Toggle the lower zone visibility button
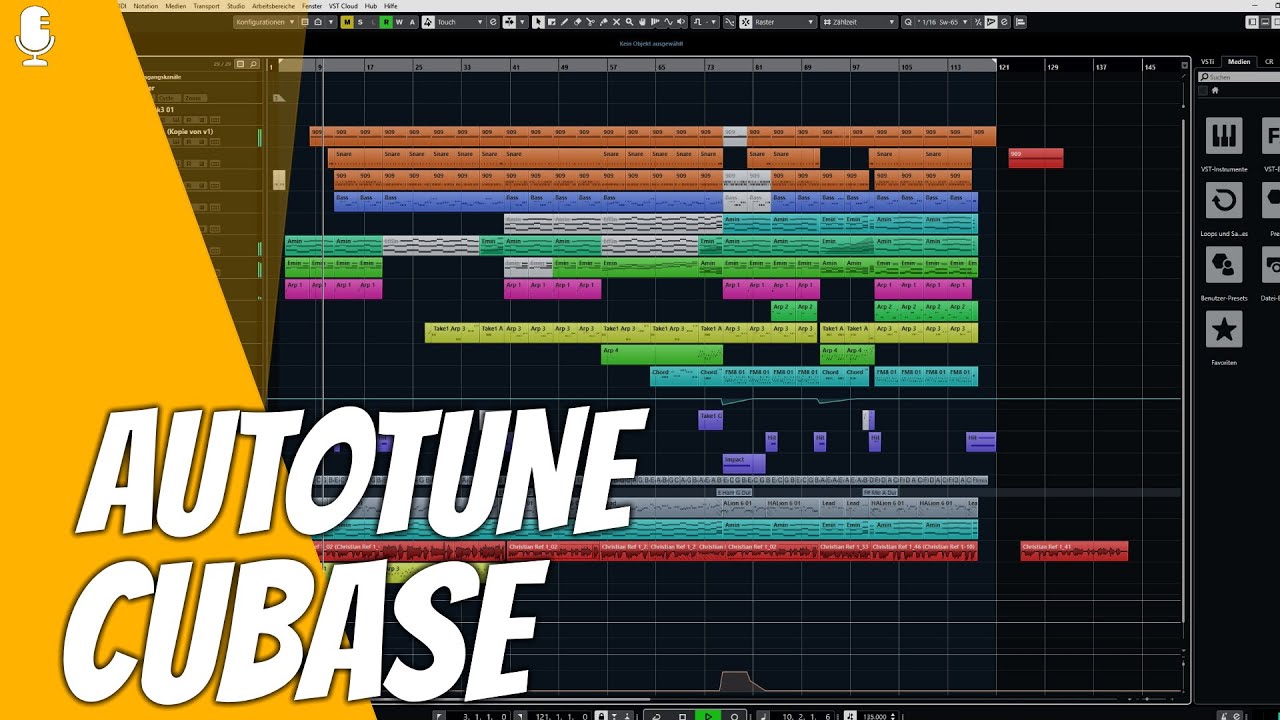 coord(1265,22)
